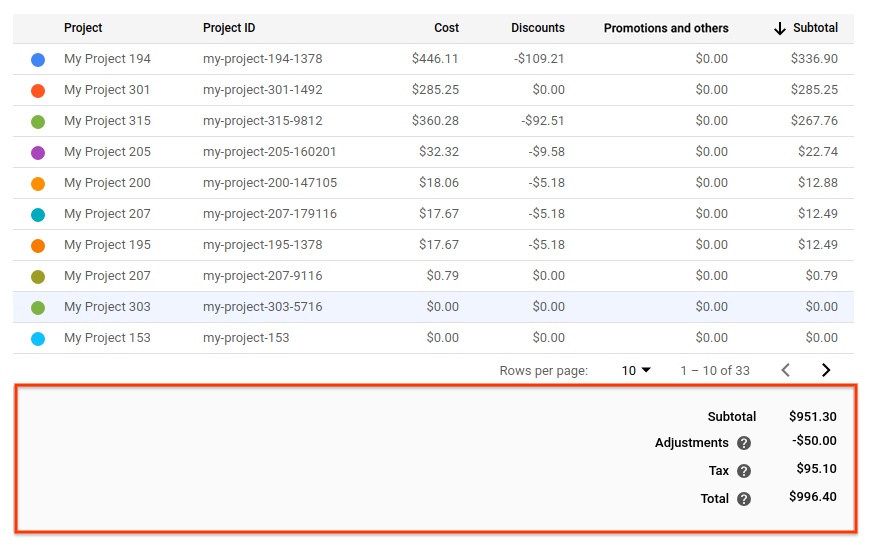Click project ID my-project-200-147105

pos(270,183)
